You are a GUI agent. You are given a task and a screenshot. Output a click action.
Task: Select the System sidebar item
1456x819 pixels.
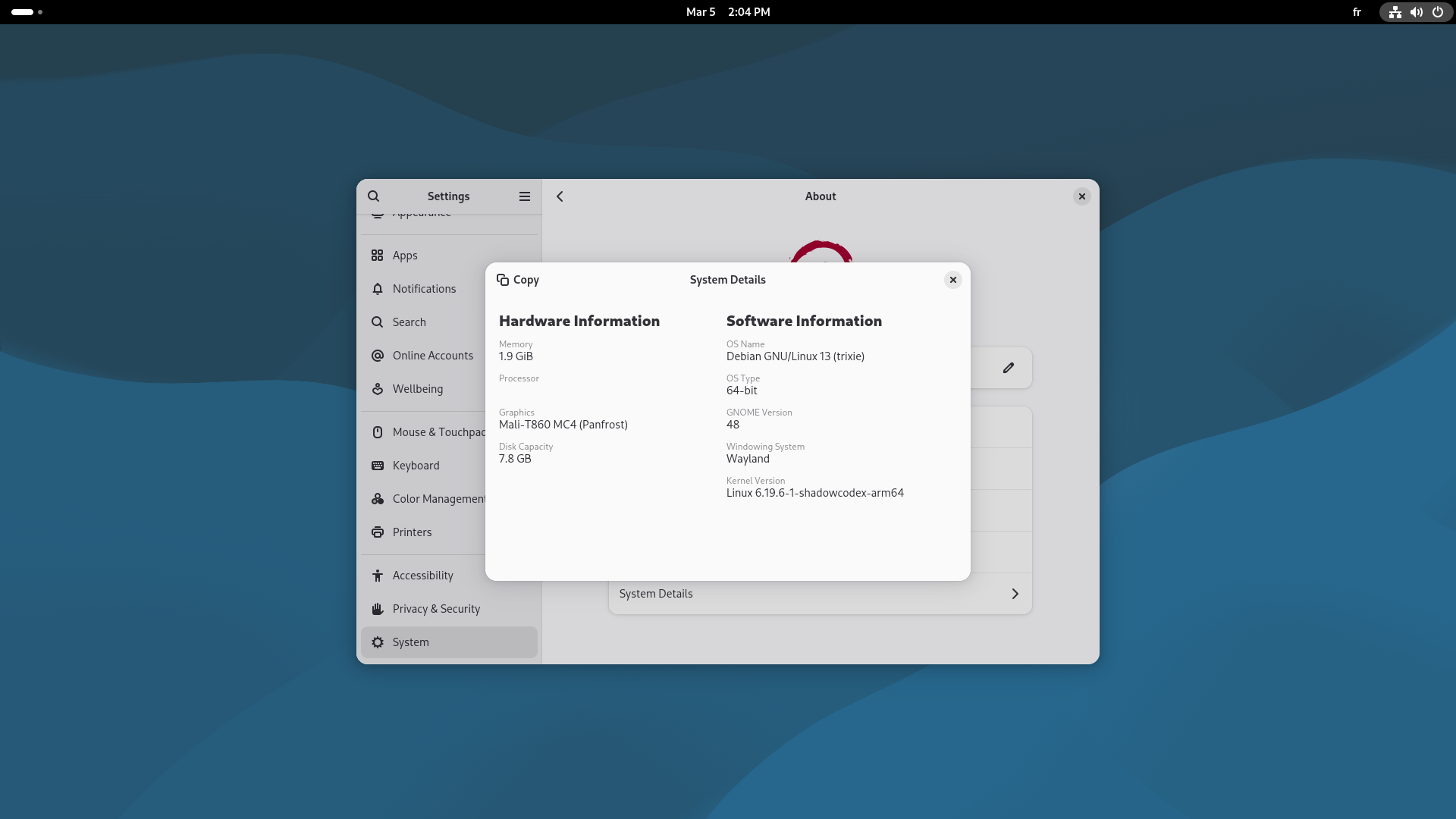(410, 642)
